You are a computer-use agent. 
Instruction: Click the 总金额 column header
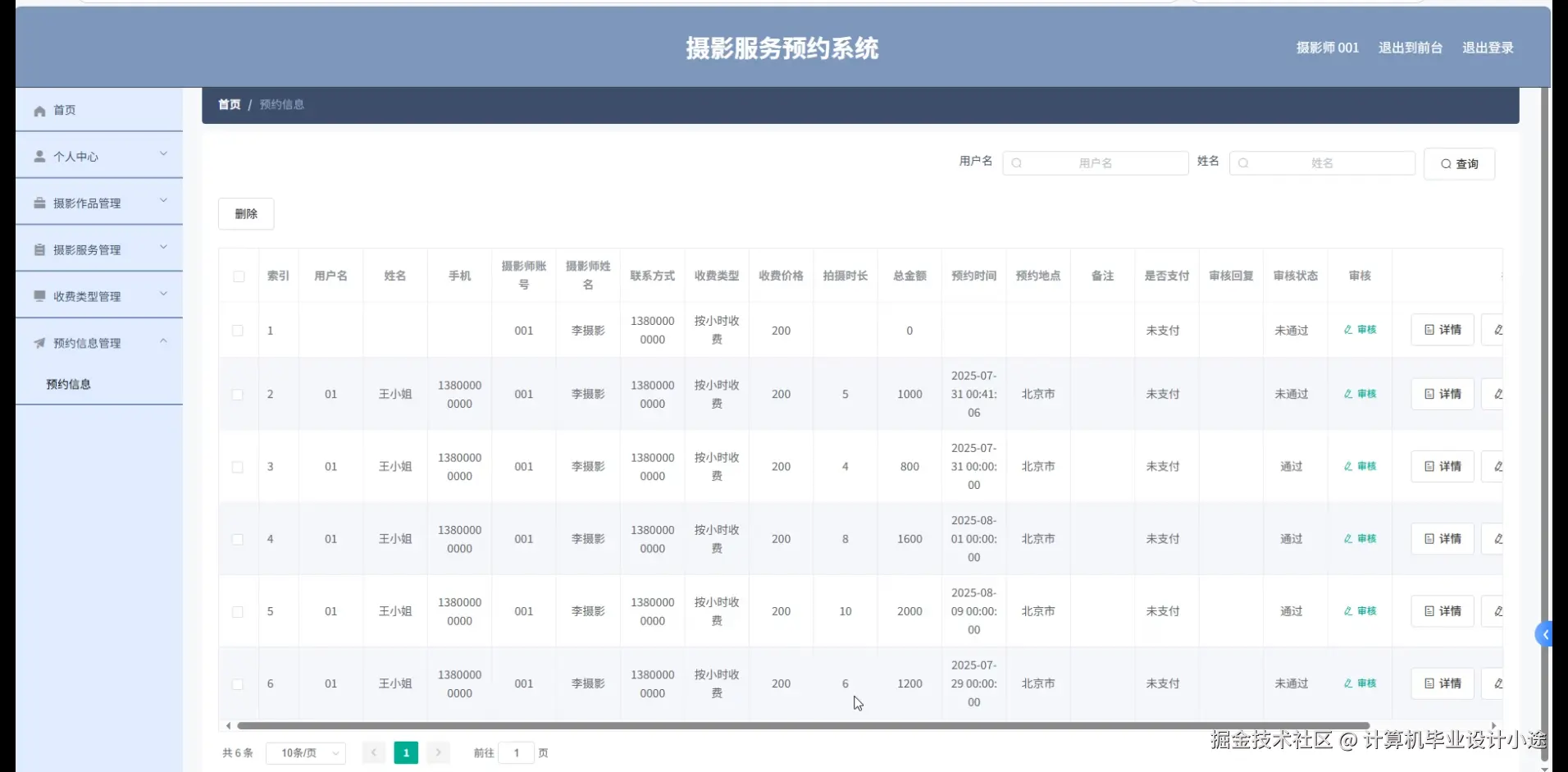tap(909, 276)
